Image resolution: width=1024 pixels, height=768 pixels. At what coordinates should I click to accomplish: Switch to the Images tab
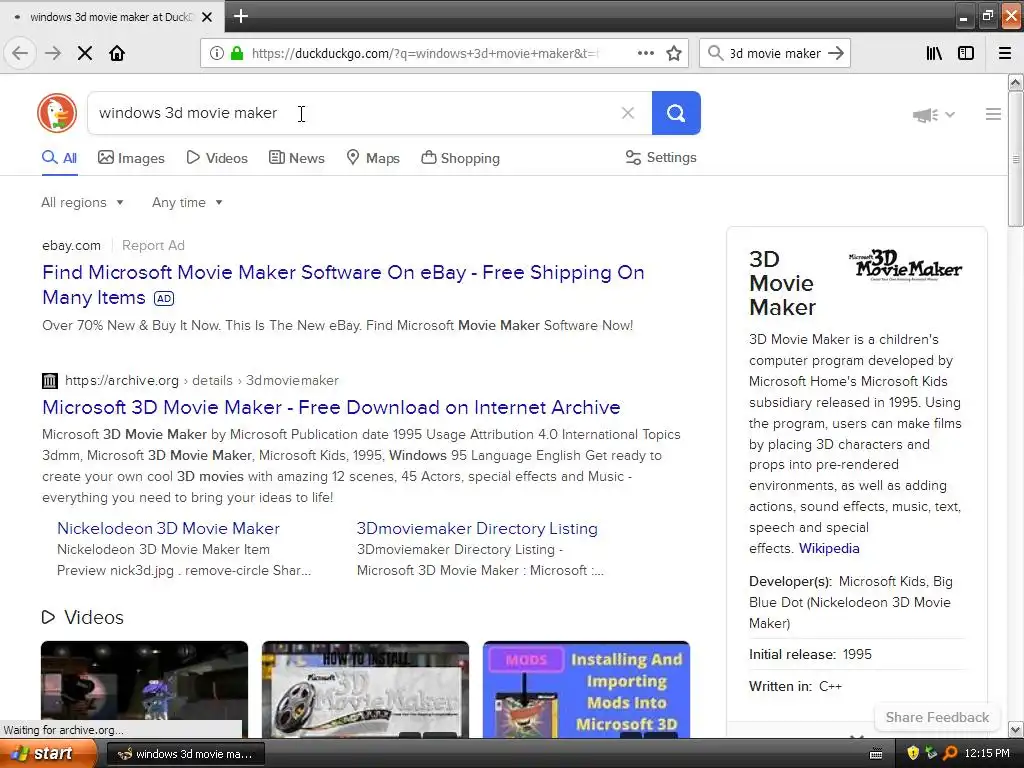(131, 158)
